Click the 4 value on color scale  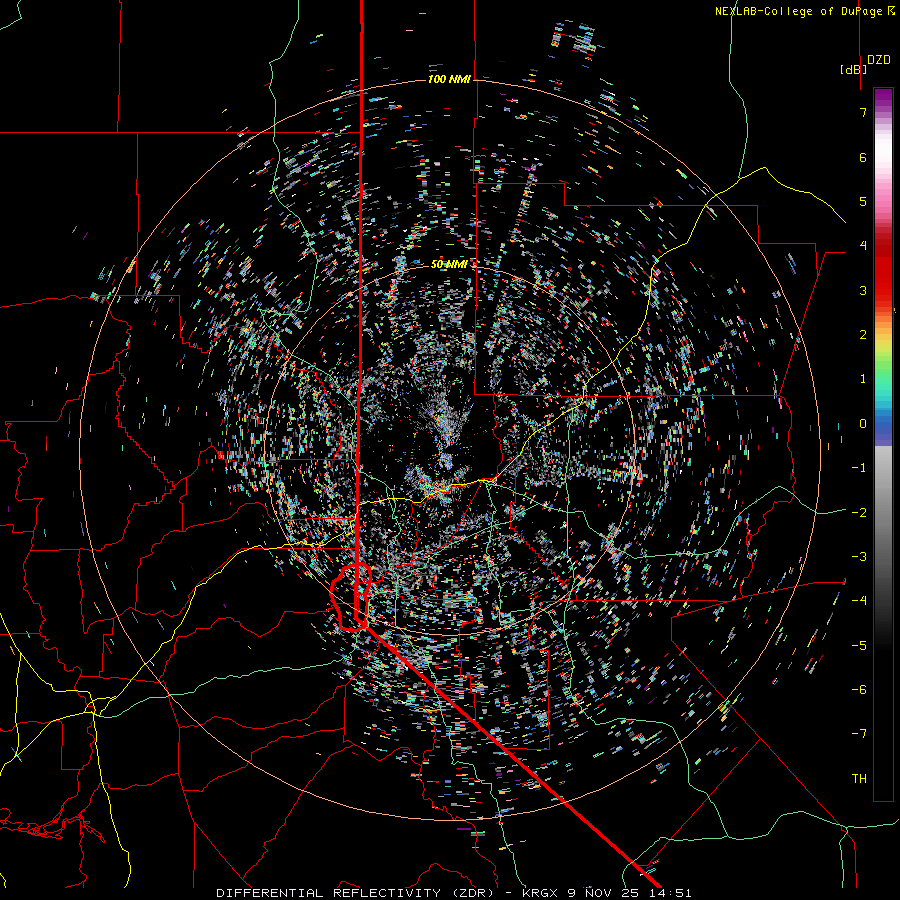(863, 246)
